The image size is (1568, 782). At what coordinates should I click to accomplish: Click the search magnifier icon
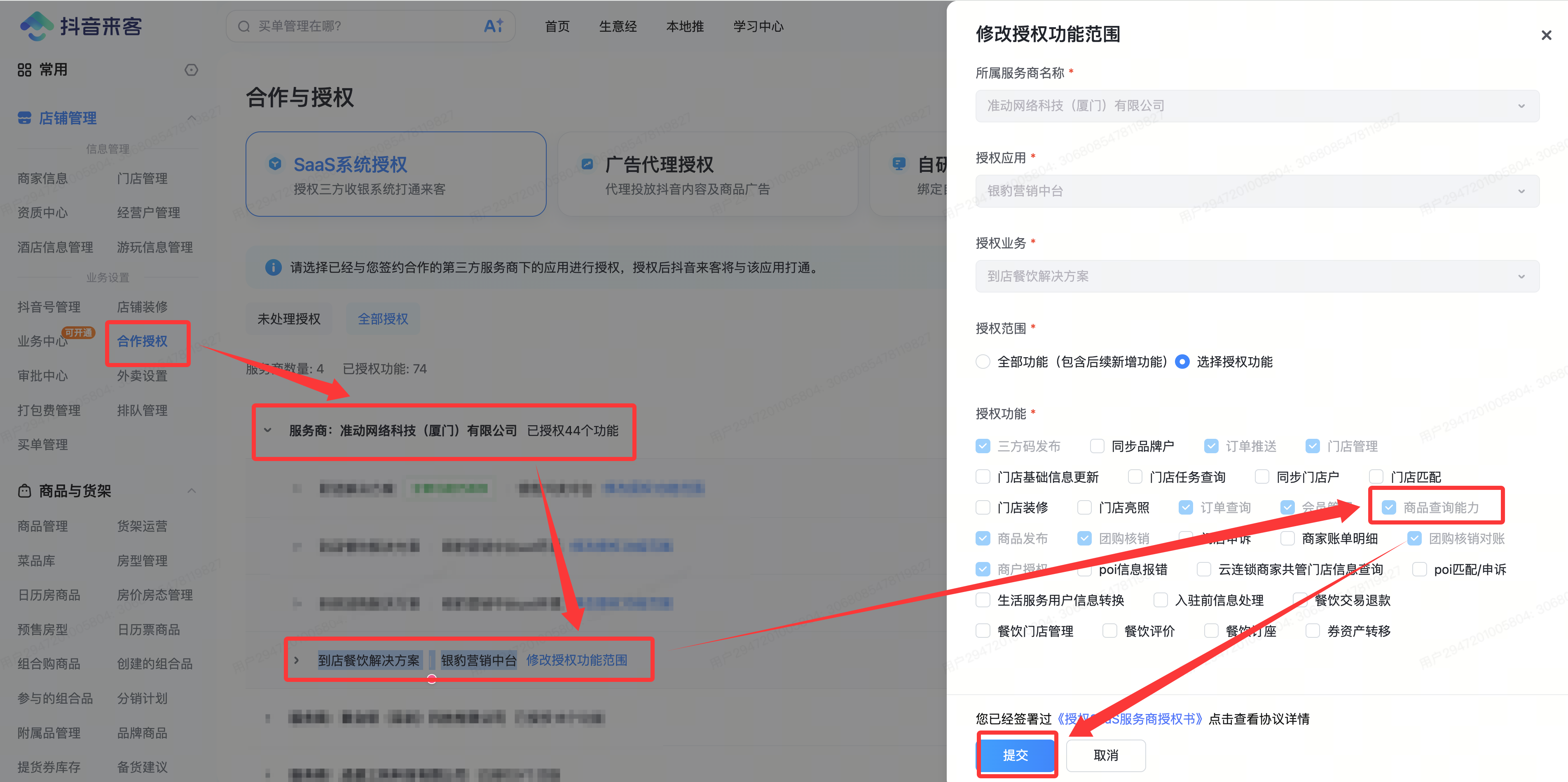pyautogui.click(x=244, y=26)
